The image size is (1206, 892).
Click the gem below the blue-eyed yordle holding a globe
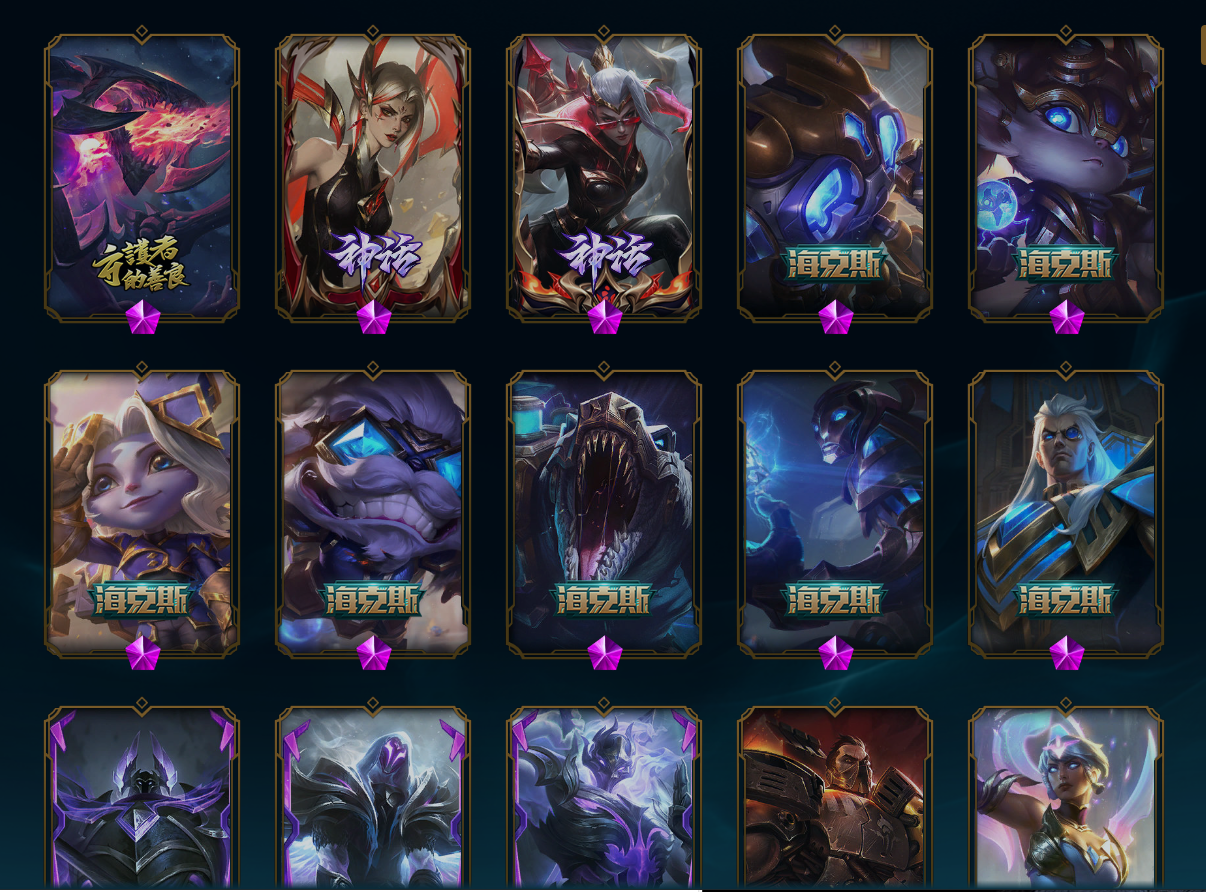click(1066, 318)
